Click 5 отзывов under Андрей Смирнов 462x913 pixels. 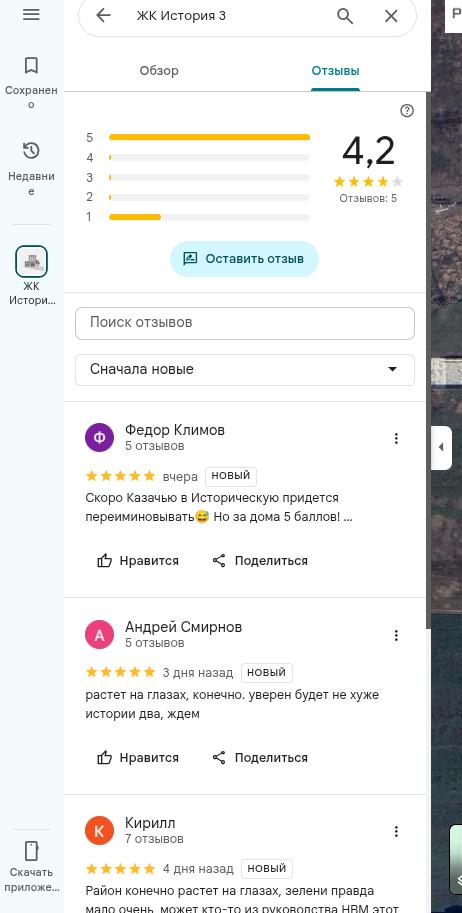155,643
